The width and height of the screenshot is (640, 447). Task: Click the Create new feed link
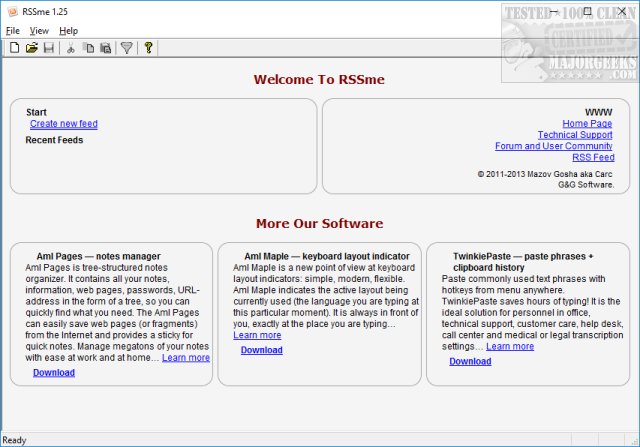pos(64,124)
